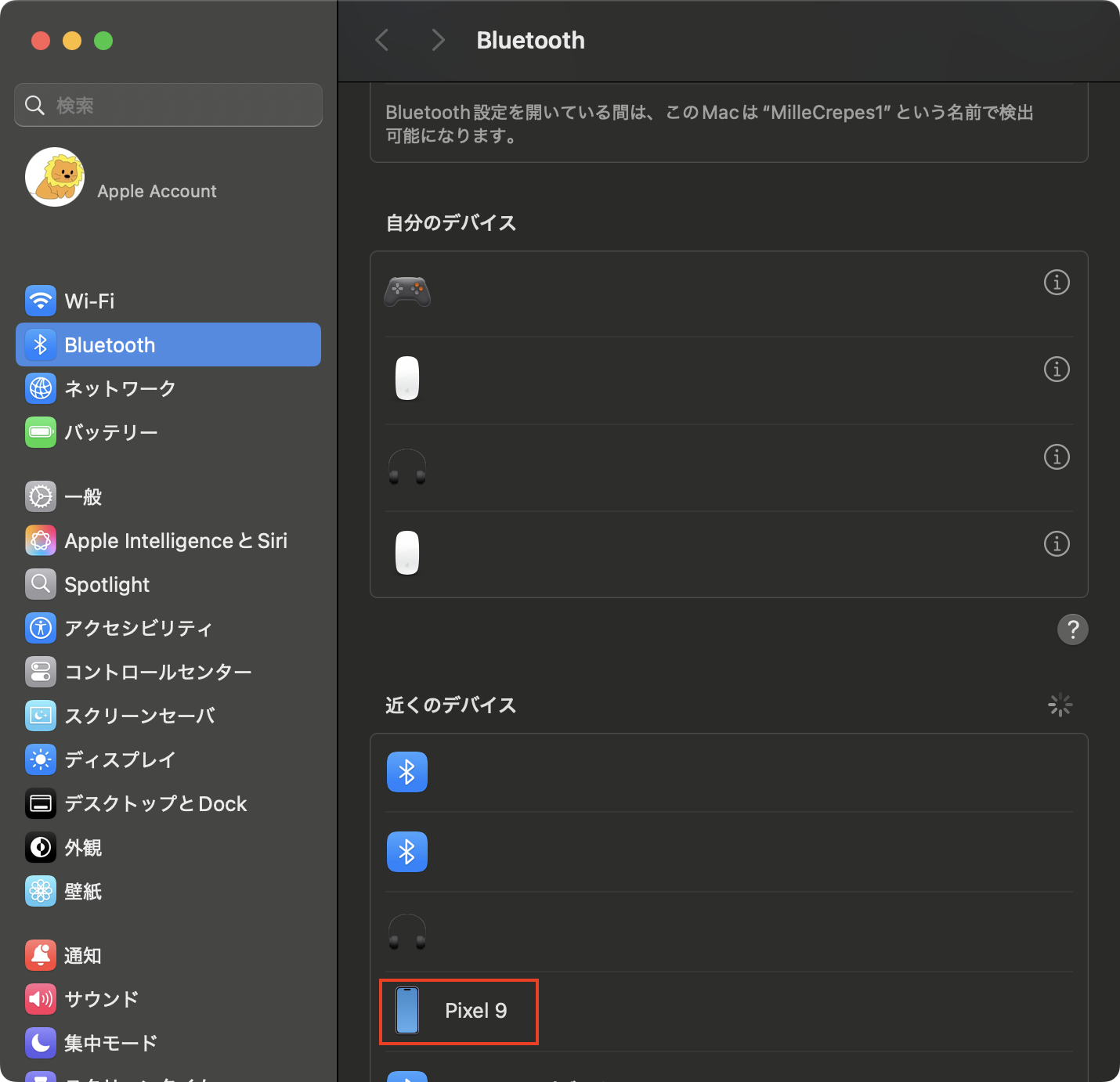Open Wi-Fi settings in sidebar
This screenshot has height=1082, width=1120.
pyautogui.click(x=89, y=301)
